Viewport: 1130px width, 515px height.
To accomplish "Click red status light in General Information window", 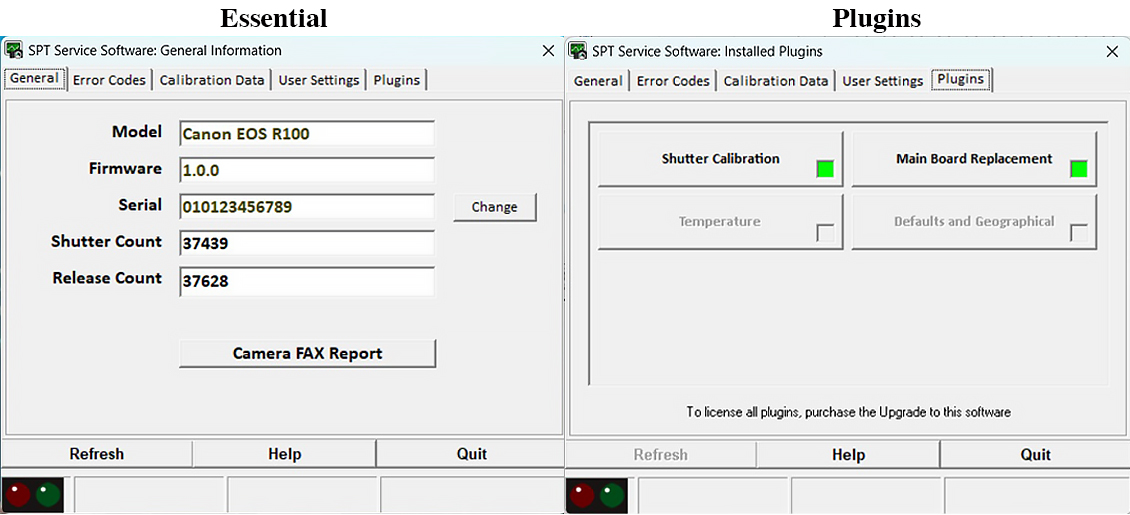I will pos(19,495).
